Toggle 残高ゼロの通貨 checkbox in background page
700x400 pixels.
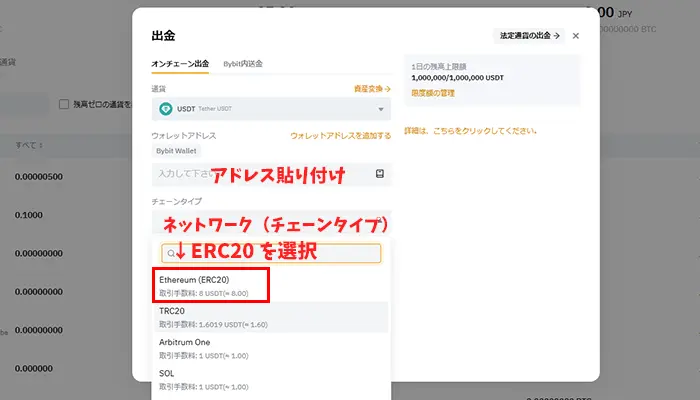[x=64, y=104]
